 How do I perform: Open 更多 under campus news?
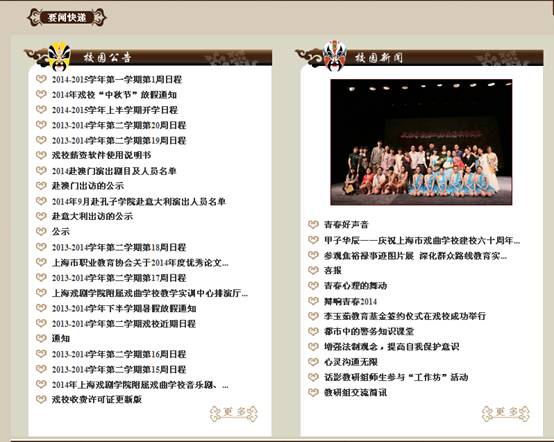click(506, 413)
